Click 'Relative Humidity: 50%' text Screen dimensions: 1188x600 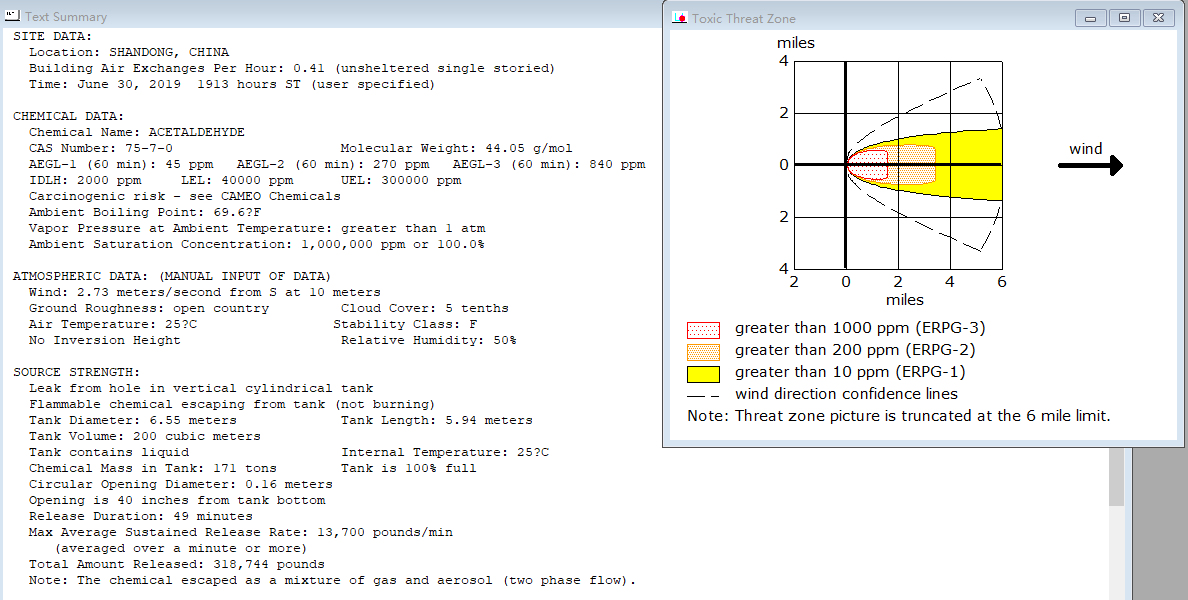pyautogui.click(x=429, y=340)
